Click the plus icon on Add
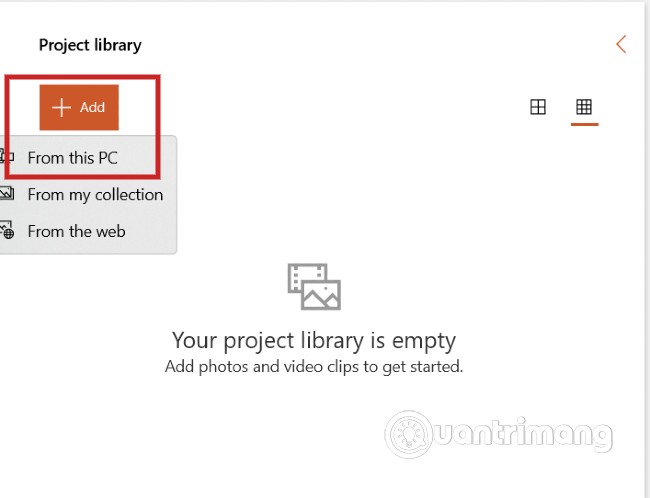Screen dimensions: 650x498 (61, 108)
